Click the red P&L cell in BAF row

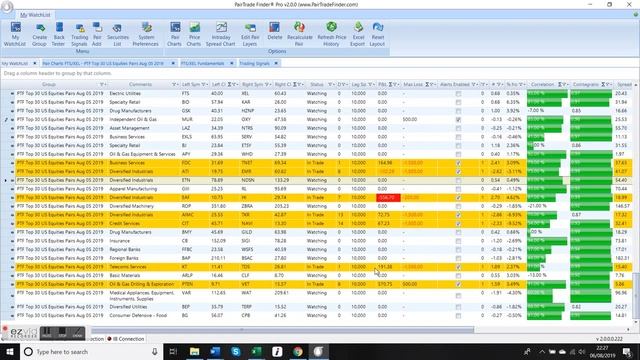(x=388, y=198)
